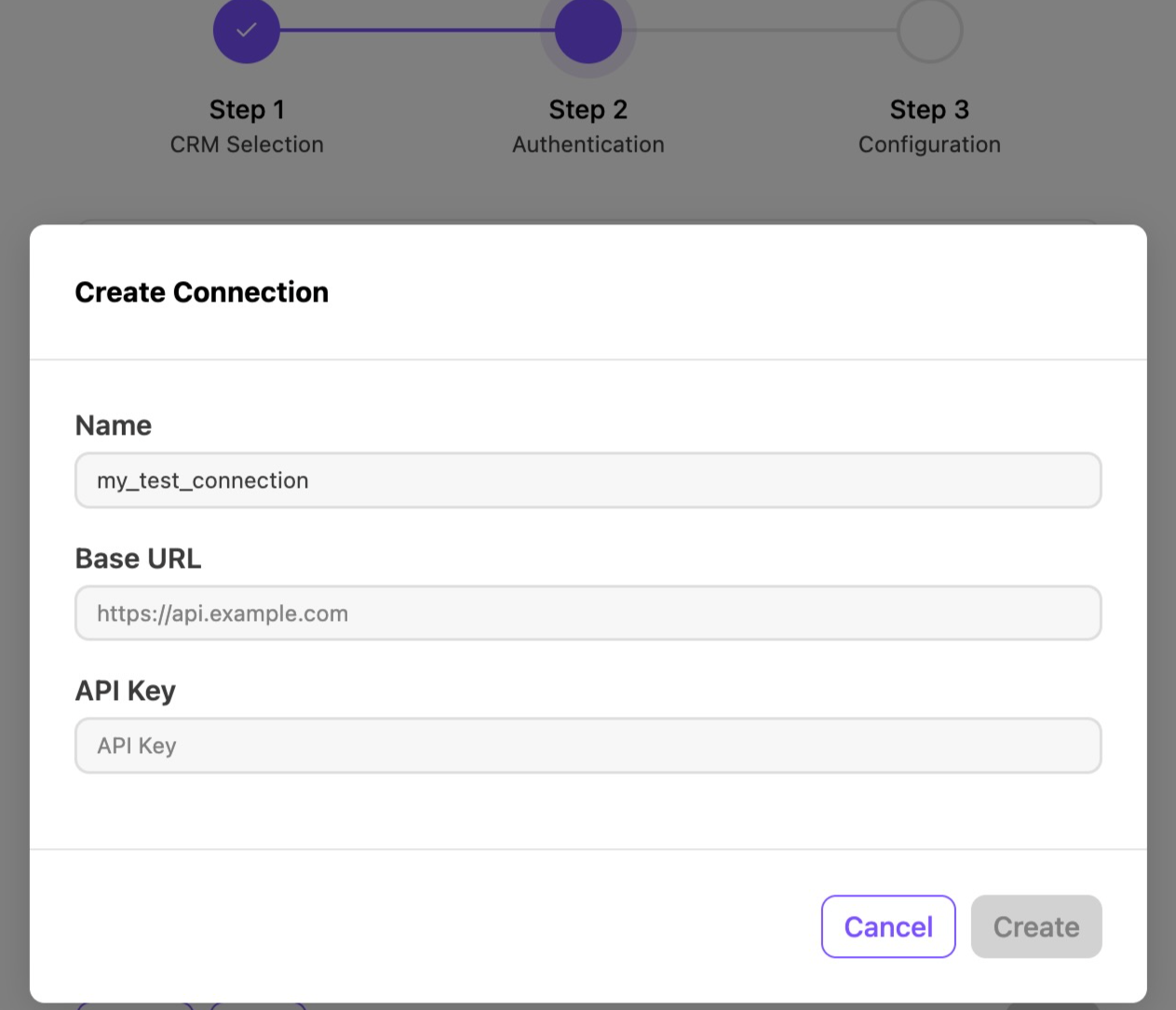Screen dimensions: 1176x1010
Task: Click the "Authentication" step label
Action: (x=588, y=144)
